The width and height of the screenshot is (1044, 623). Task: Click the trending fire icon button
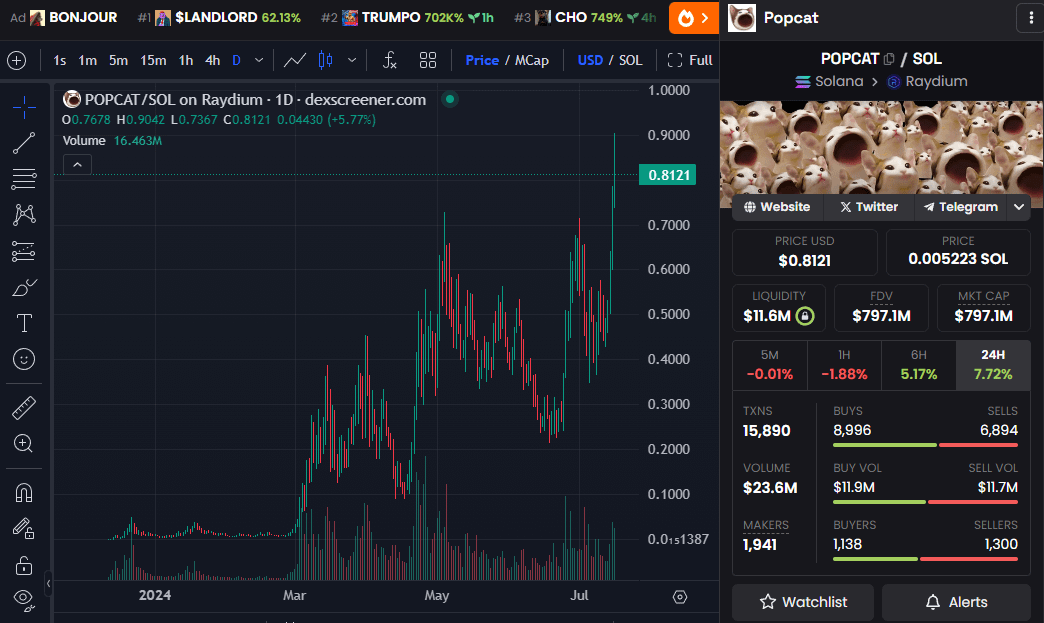point(693,18)
